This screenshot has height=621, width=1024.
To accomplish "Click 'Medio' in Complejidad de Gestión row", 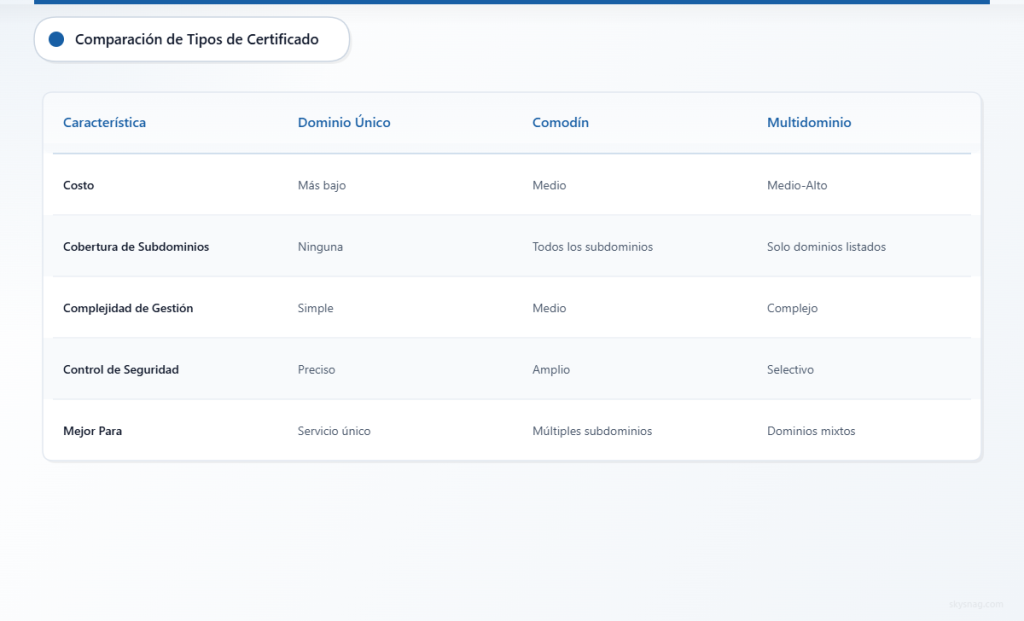I will (x=549, y=308).
